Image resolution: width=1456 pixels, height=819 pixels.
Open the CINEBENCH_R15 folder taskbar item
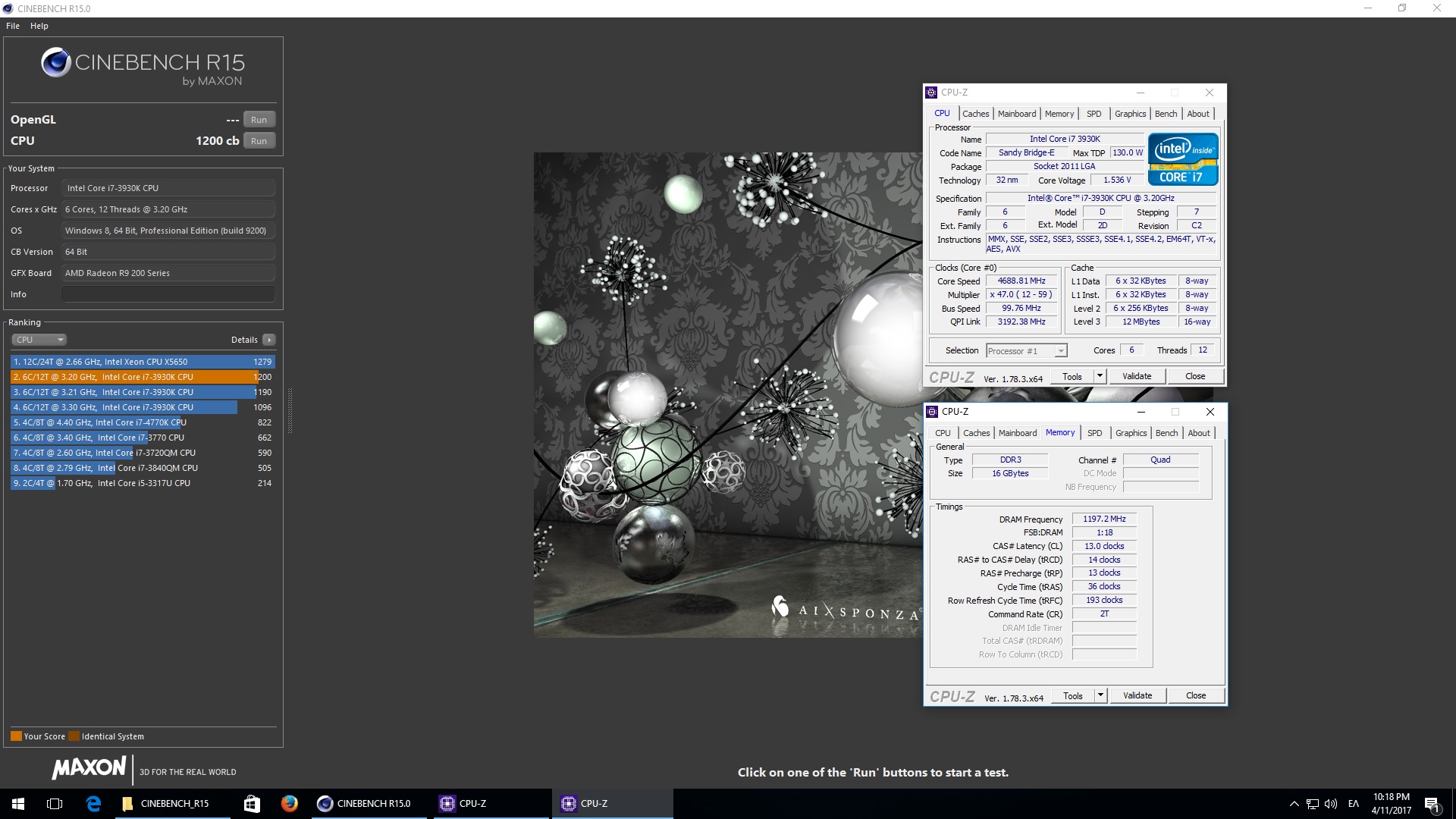point(174,803)
